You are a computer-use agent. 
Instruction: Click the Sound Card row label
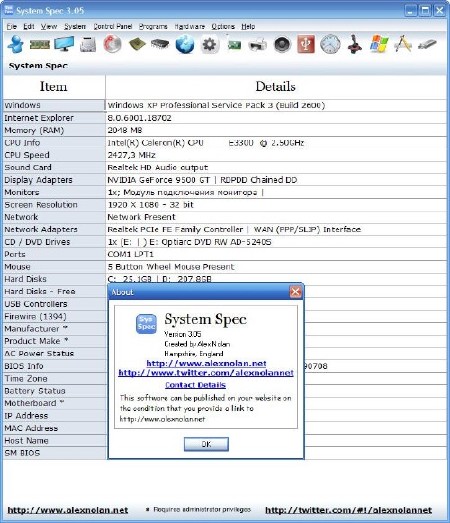(x=28, y=167)
